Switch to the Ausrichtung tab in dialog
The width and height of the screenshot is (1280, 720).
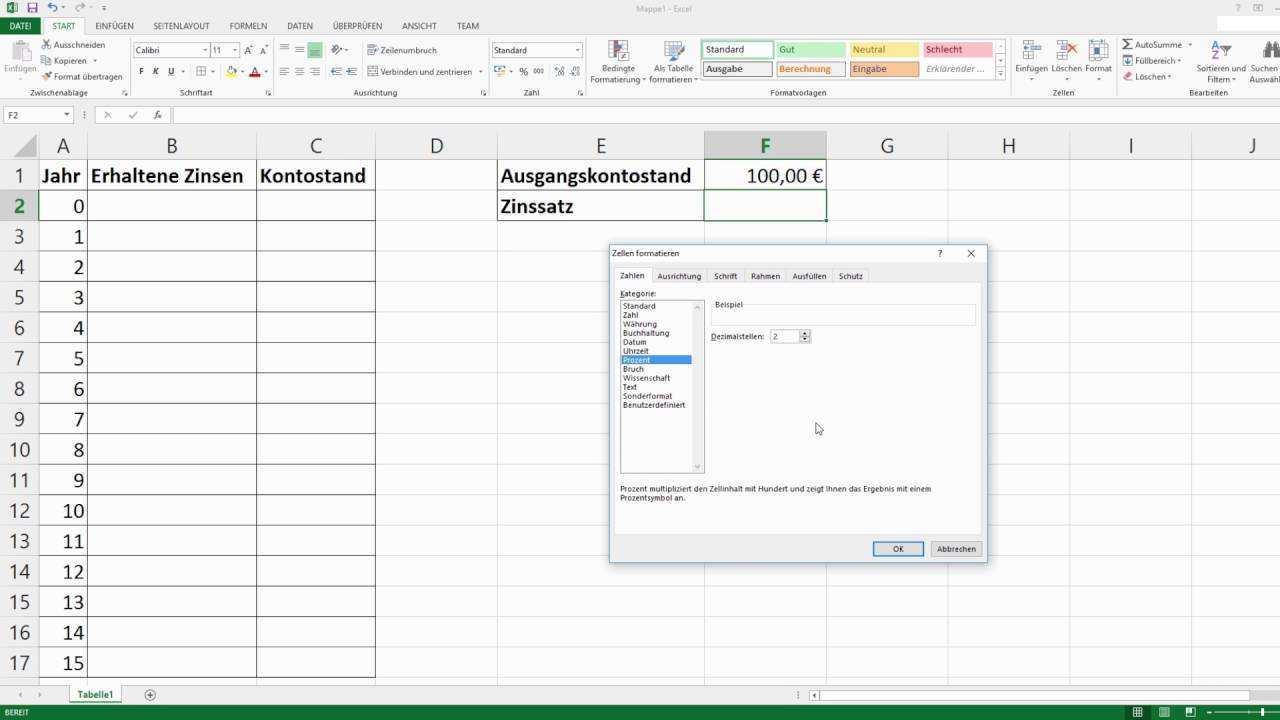679,276
